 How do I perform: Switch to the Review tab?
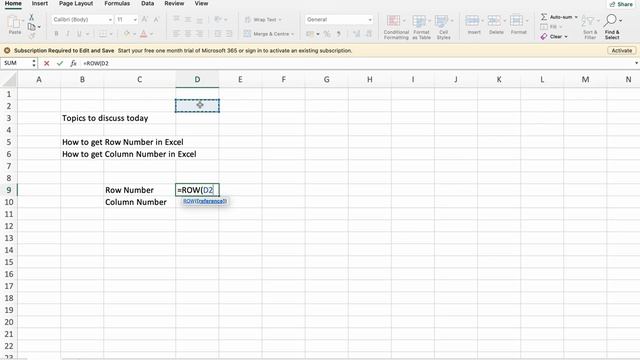[174, 3]
